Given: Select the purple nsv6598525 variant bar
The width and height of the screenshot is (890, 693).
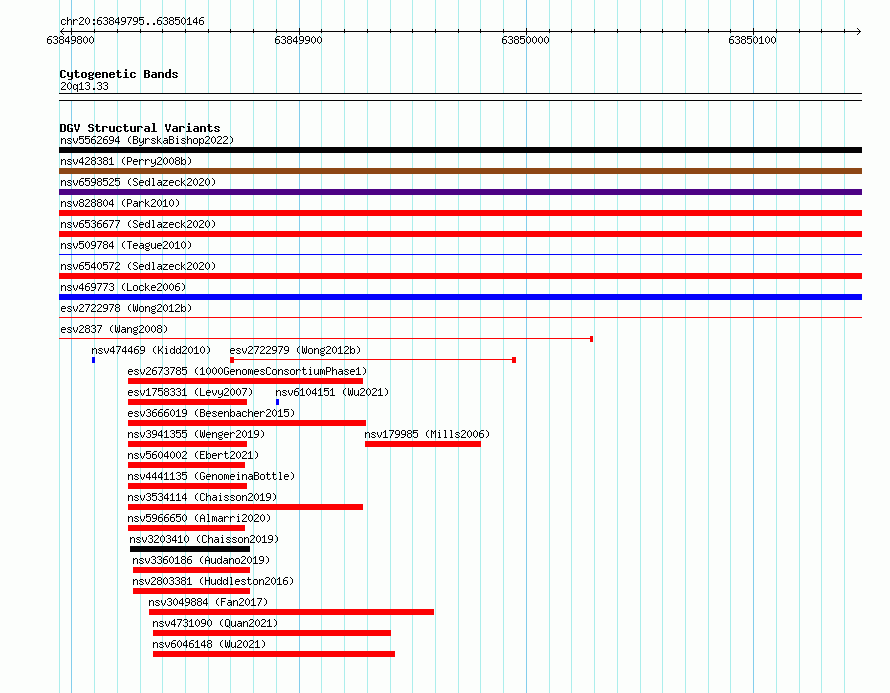Looking at the screenshot, I should click(x=460, y=192).
